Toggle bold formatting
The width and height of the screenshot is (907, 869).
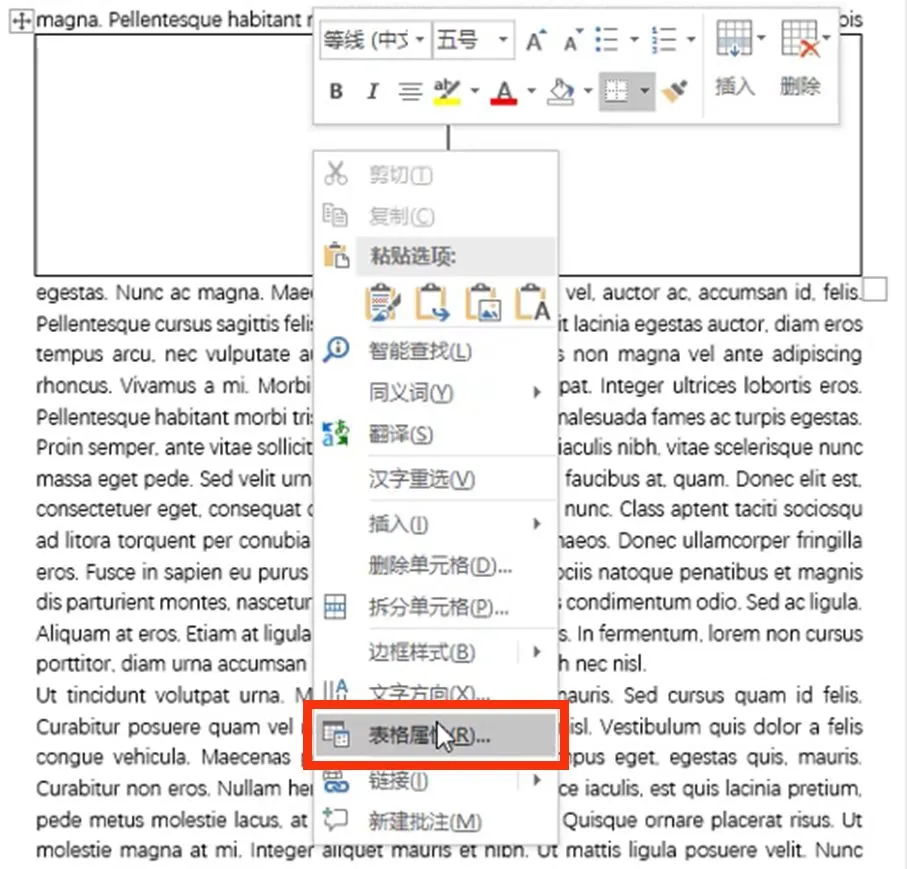click(336, 91)
